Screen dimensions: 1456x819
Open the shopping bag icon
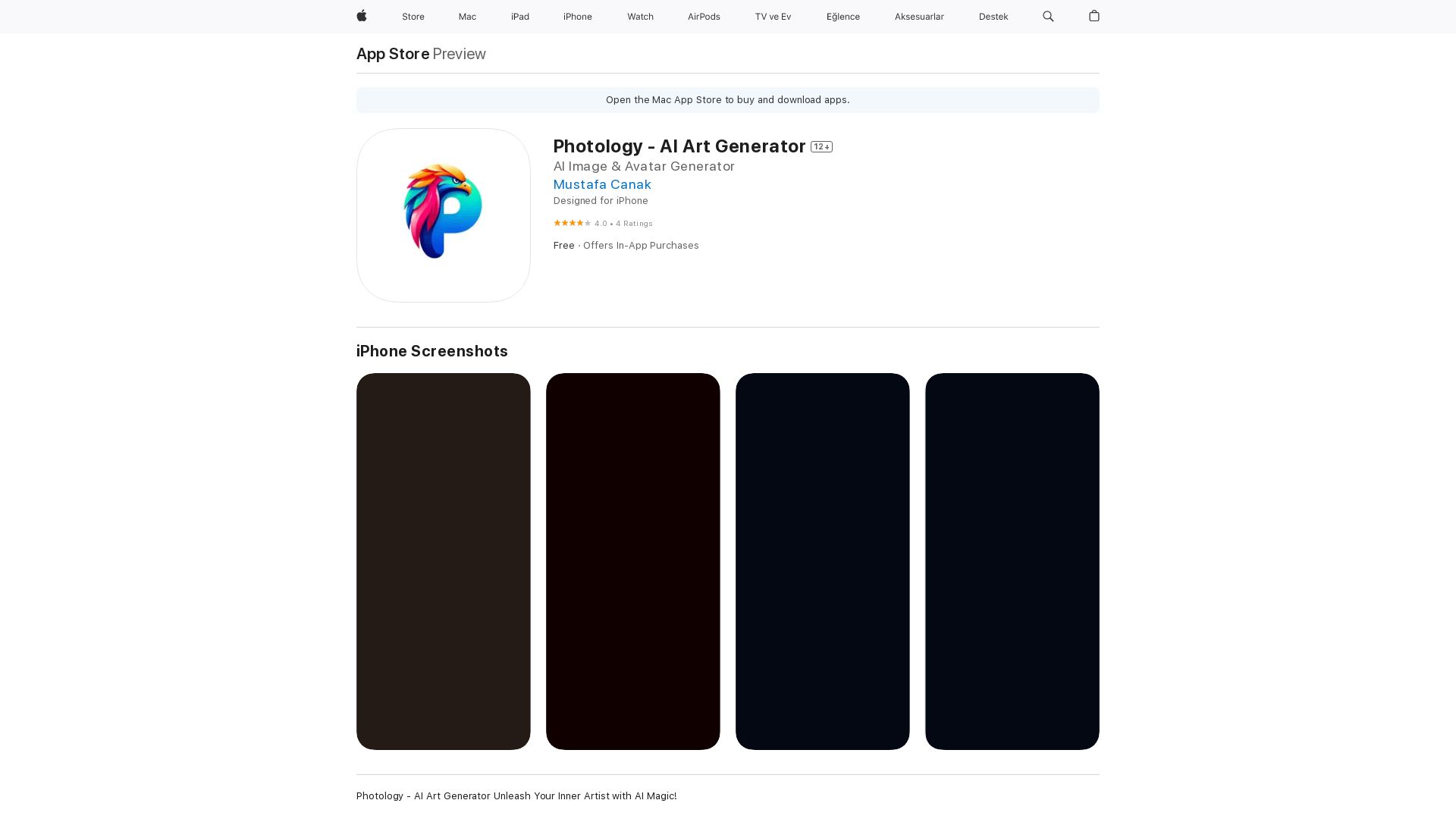point(1094,16)
